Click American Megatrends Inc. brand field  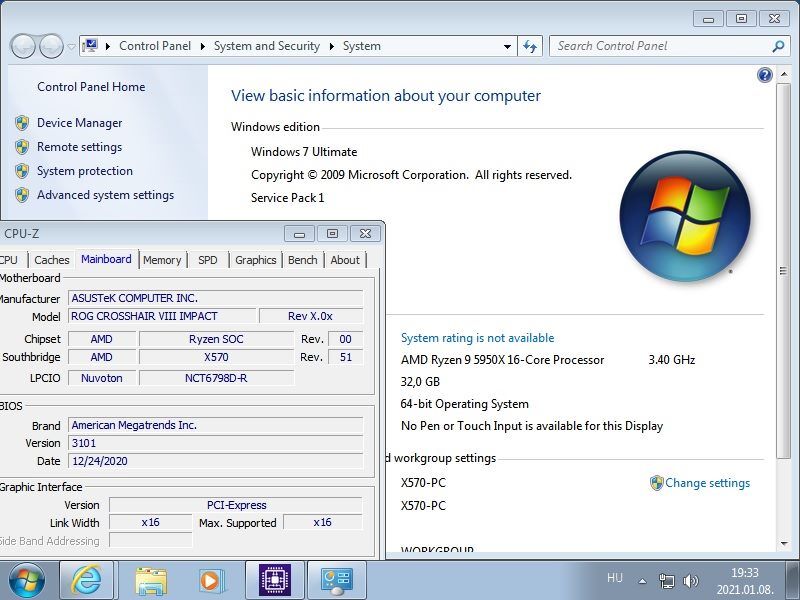coord(215,425)
